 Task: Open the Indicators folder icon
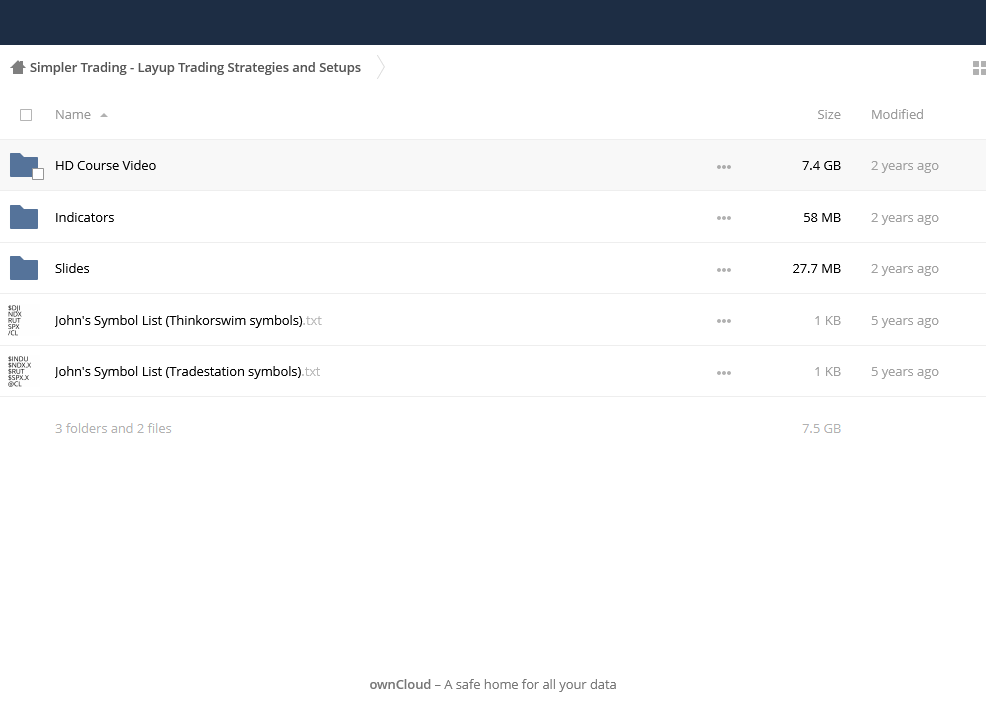pos(24,217)
